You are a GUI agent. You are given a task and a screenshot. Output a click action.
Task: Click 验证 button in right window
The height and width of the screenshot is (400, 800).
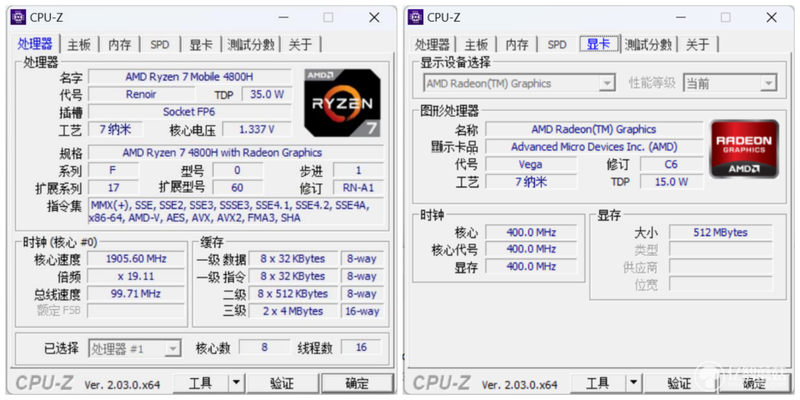click(679, 383)
